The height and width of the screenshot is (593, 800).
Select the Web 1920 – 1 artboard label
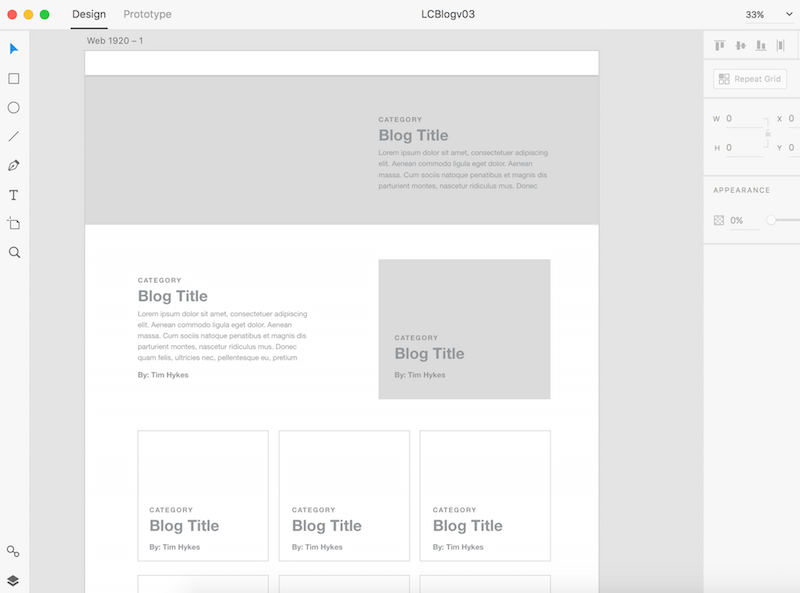click(x=116, y=41)
